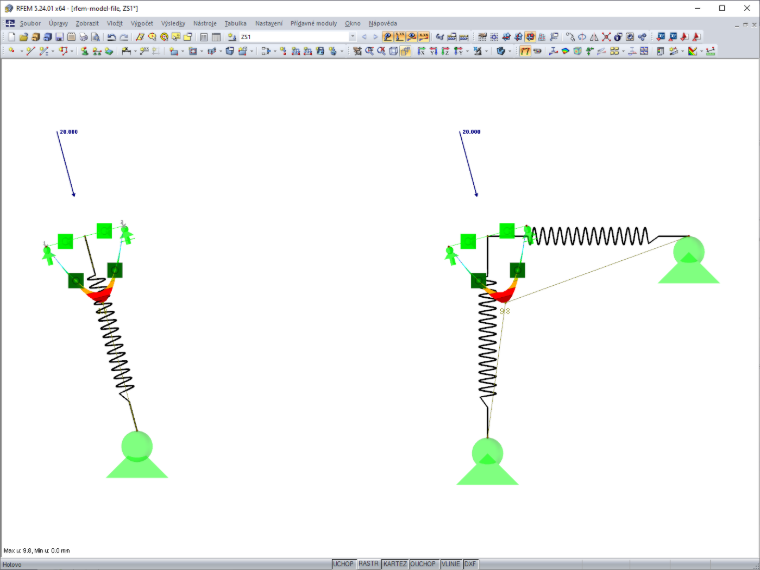Click the printer icon
The image size is (760, 570).
tap(84, 37)
